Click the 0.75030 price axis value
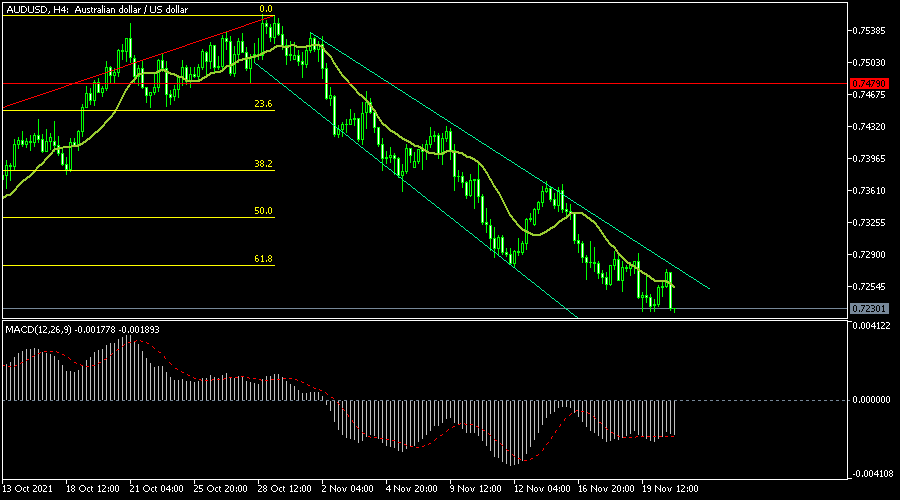The height and width of the screenshot is (500, 900). tap(868, 63)
